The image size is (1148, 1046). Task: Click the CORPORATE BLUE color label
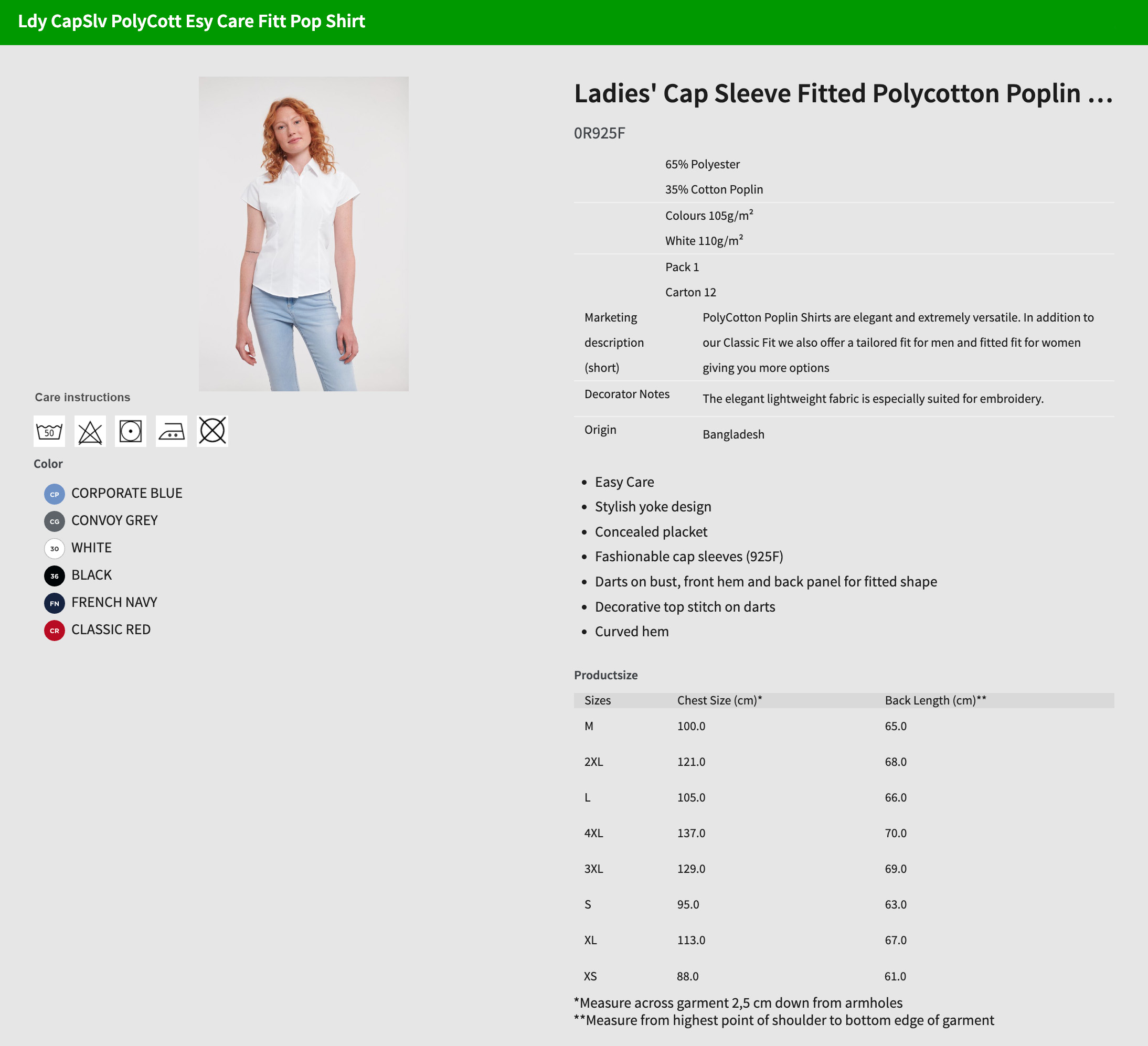tap(126, 493)
